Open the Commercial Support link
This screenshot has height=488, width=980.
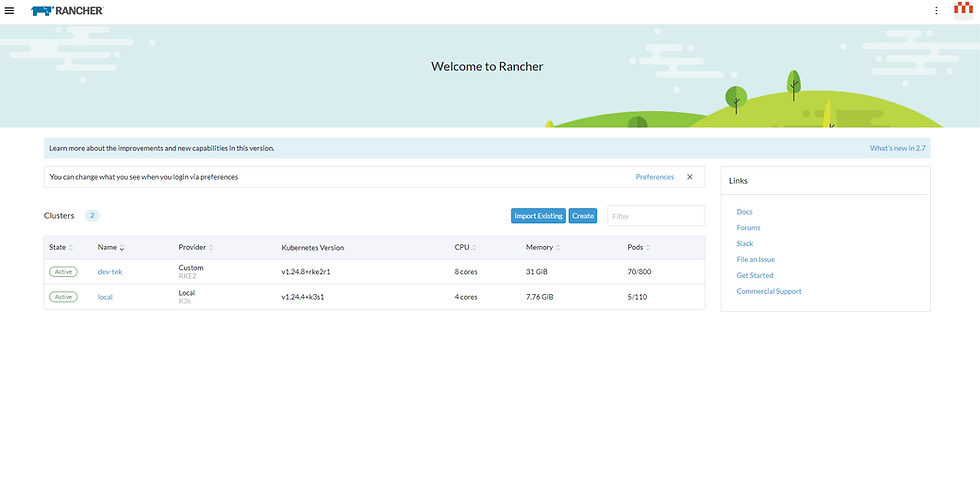[x=769, y=291]
